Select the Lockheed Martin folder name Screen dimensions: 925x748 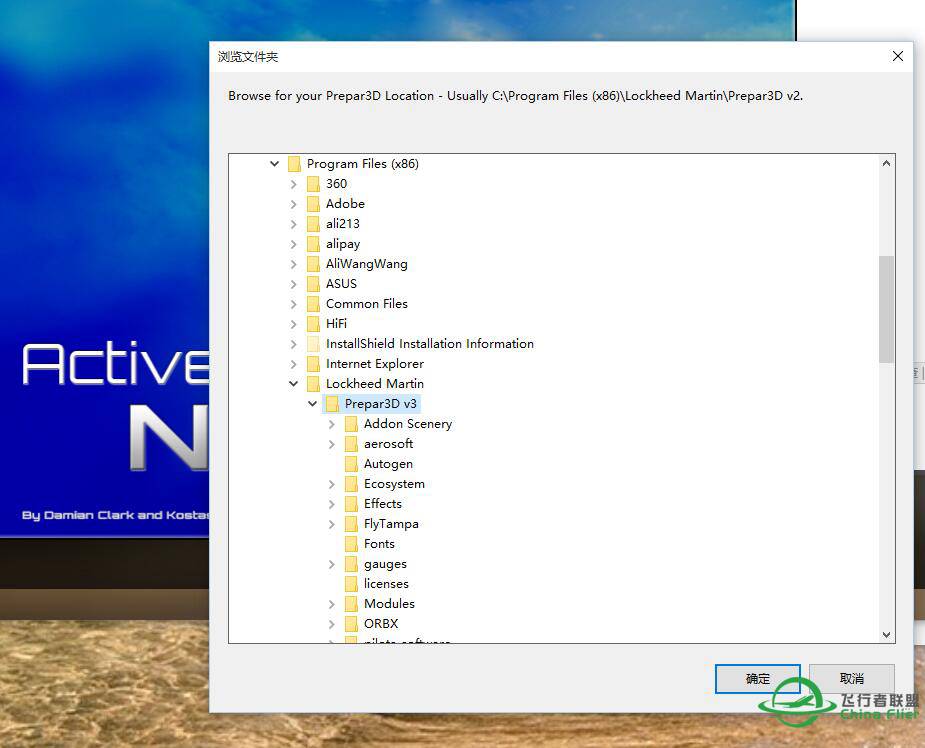375,384
